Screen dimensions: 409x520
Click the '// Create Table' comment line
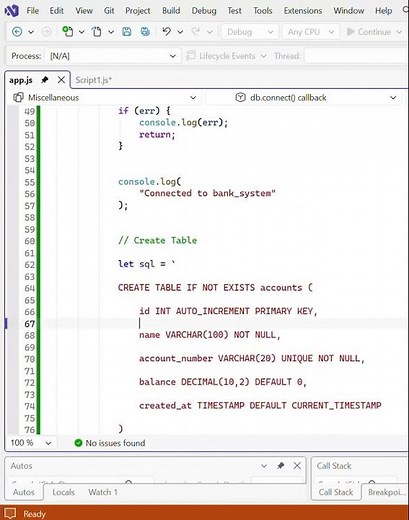pyautogui.click(x=157, y=240)
